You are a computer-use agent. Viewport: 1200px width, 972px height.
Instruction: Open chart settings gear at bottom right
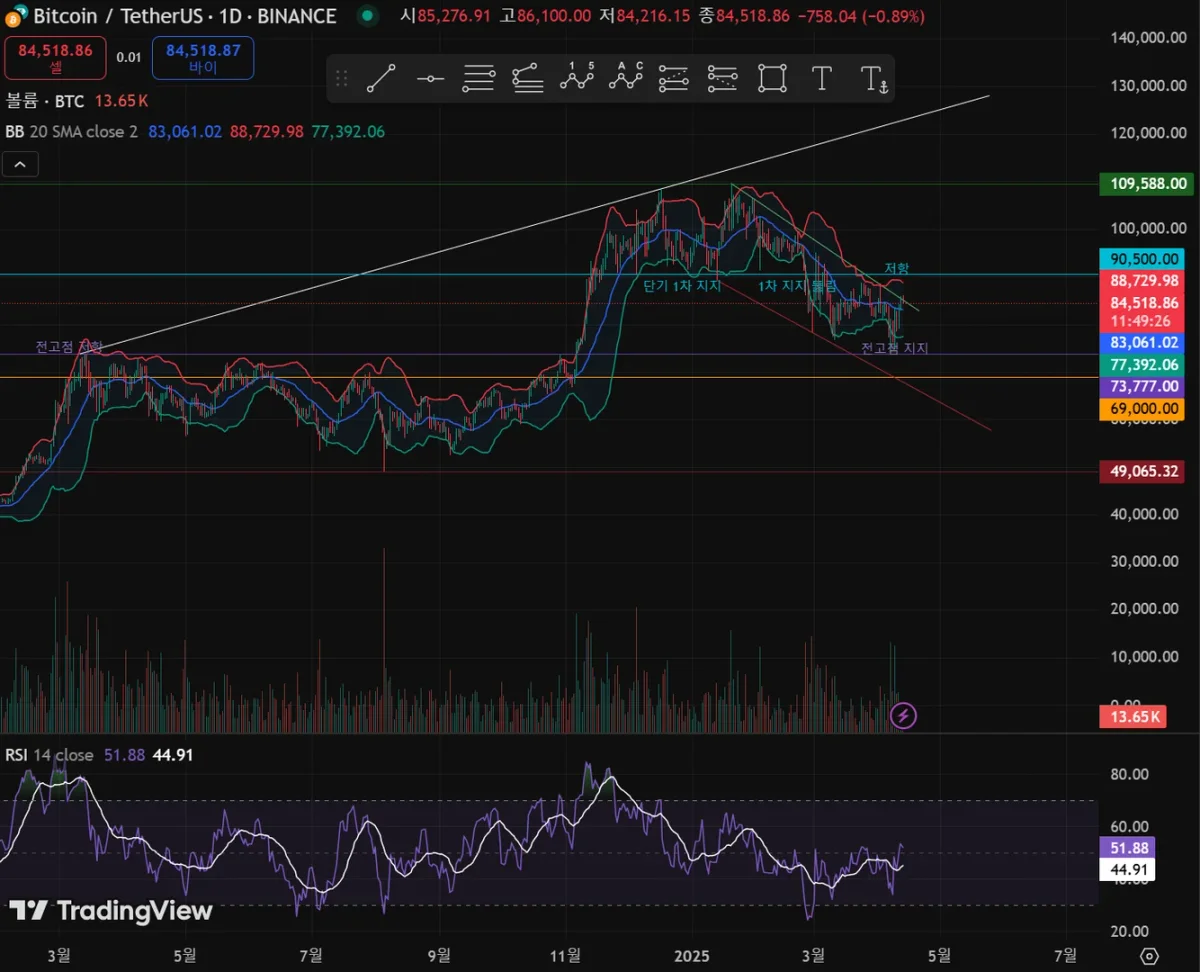(1149, 955)
